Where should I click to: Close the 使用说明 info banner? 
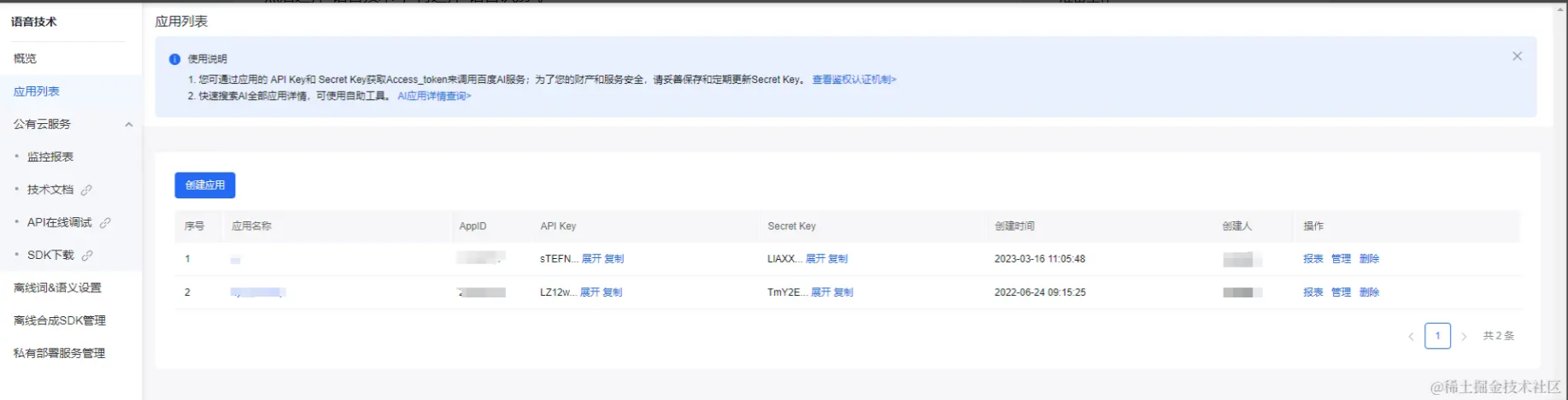coord(1517,56)
